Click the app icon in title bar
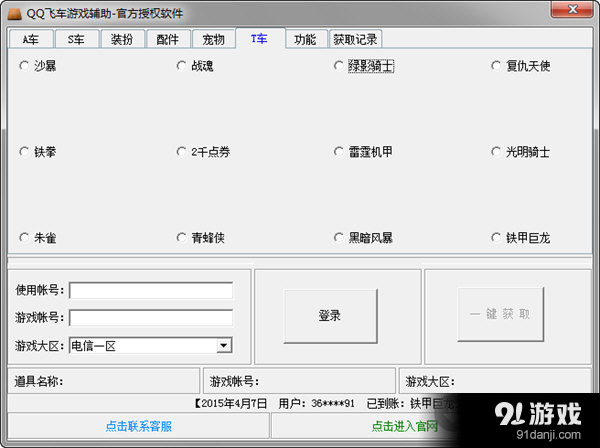Screen dimensions: 600x448 (15, 14)
